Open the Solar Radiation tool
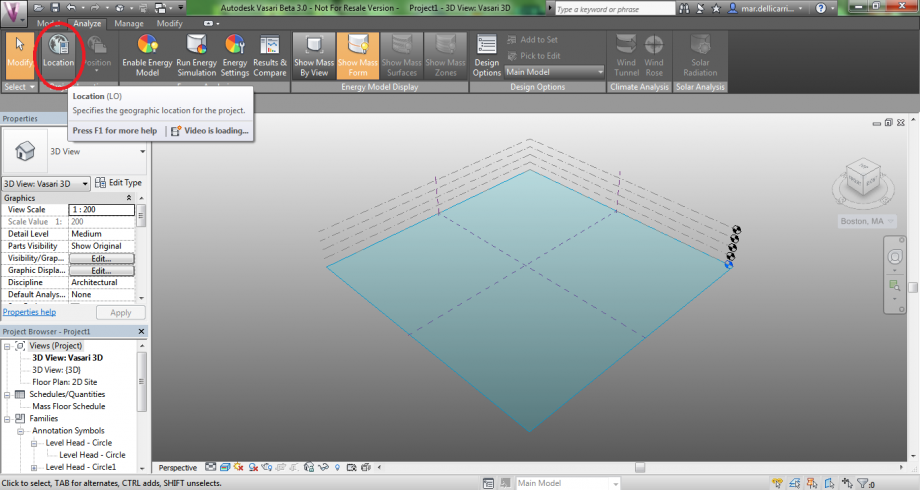 pos(700,56)
